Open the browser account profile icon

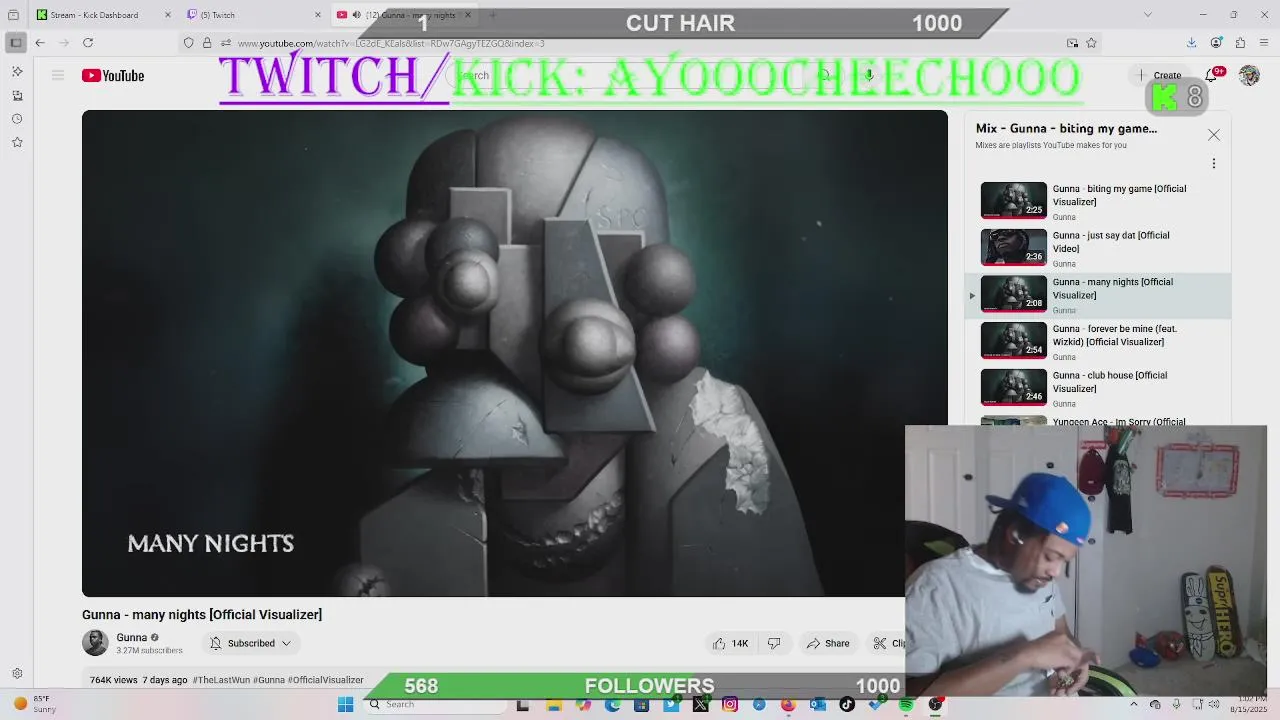(1216, 43)
